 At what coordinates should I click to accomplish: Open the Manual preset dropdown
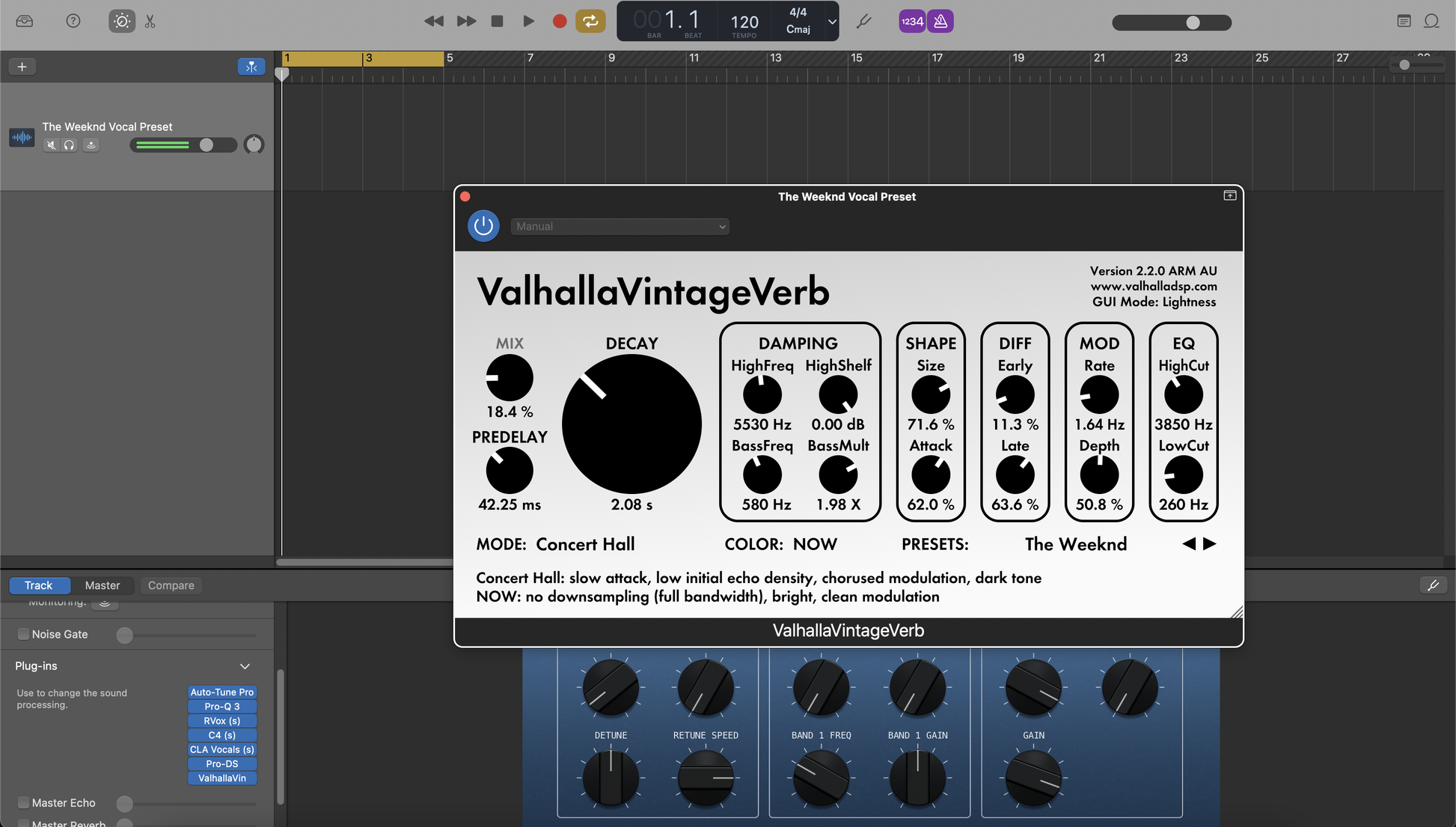(620, 226)
